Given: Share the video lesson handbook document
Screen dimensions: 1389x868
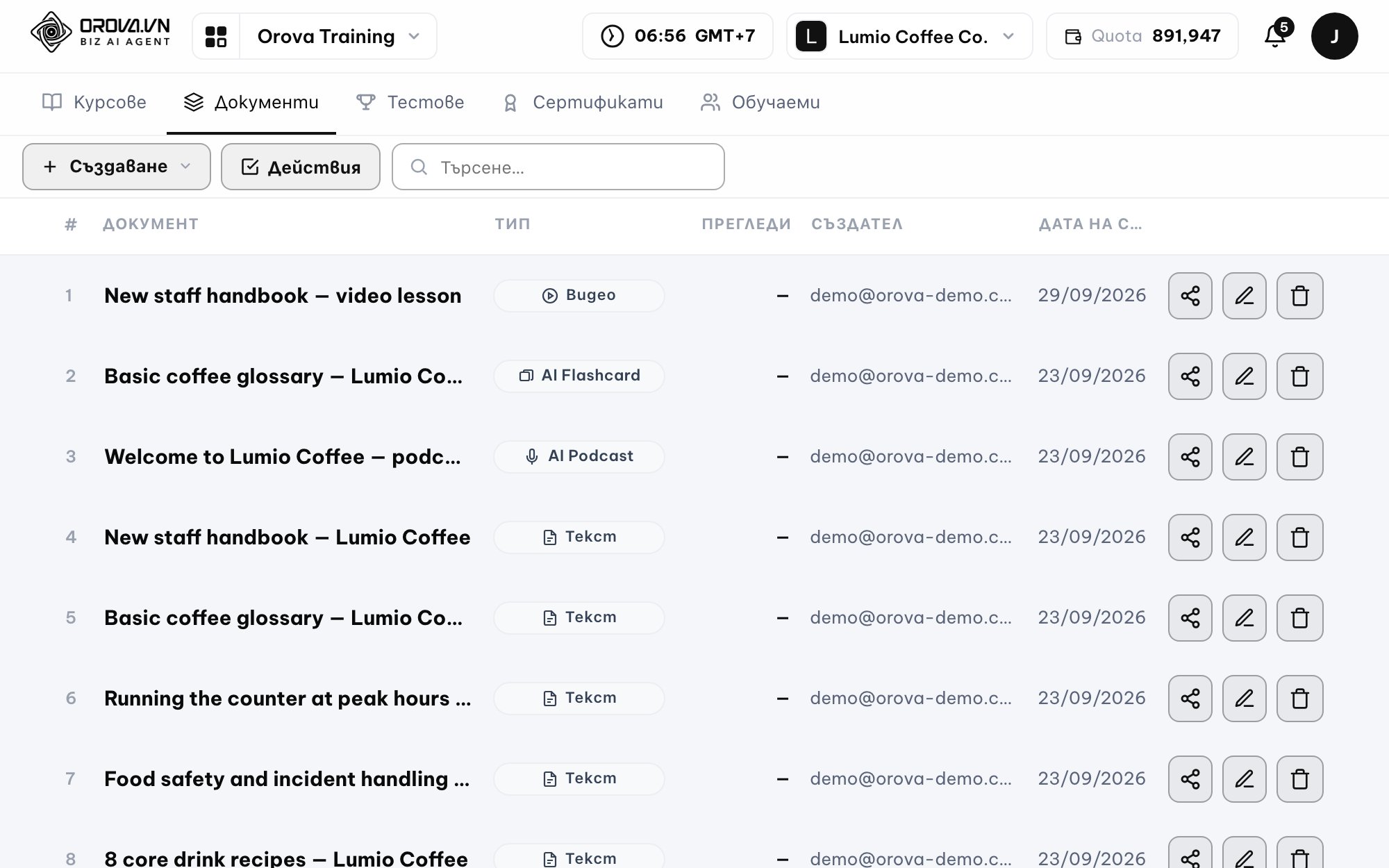Looking at the screenshot, I should 1190,296.
